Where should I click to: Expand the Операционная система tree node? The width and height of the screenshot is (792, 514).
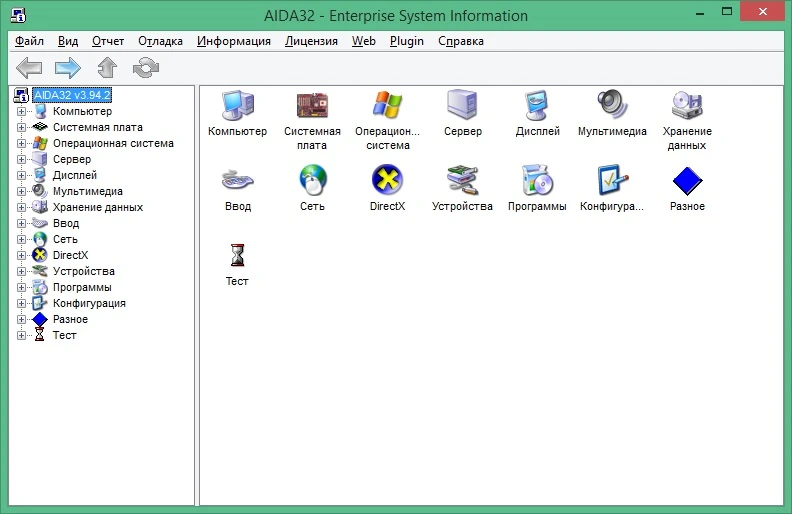(x=21, y=143)
